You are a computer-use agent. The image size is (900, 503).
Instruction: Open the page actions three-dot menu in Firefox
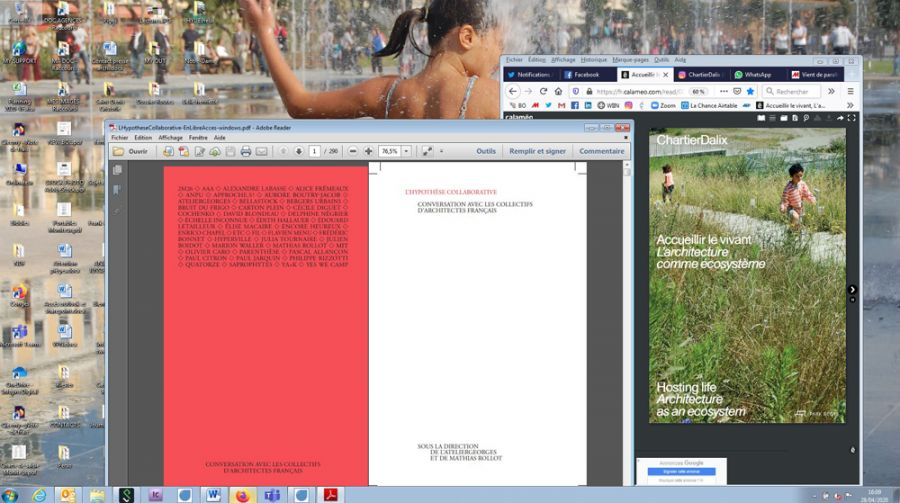[723, 91]
